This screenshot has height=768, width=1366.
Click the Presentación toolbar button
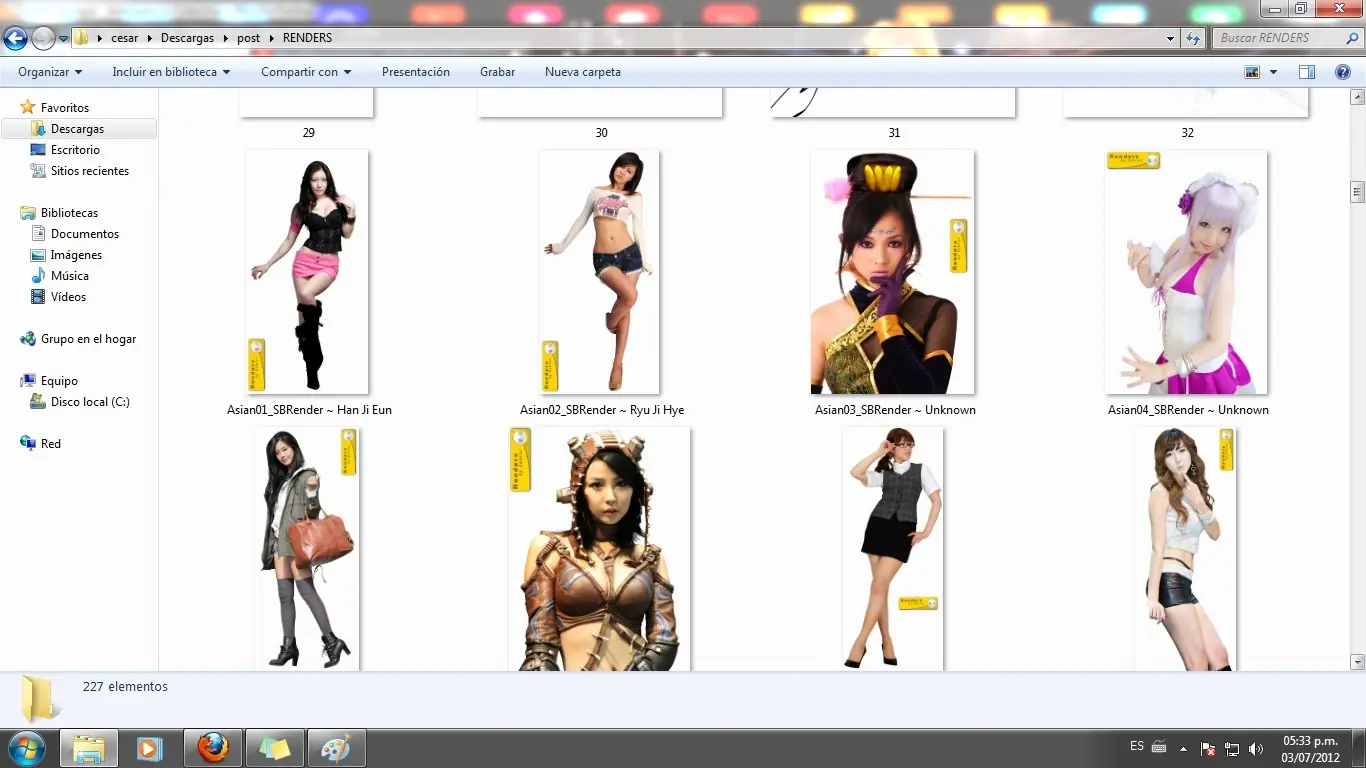coord(415,72)
